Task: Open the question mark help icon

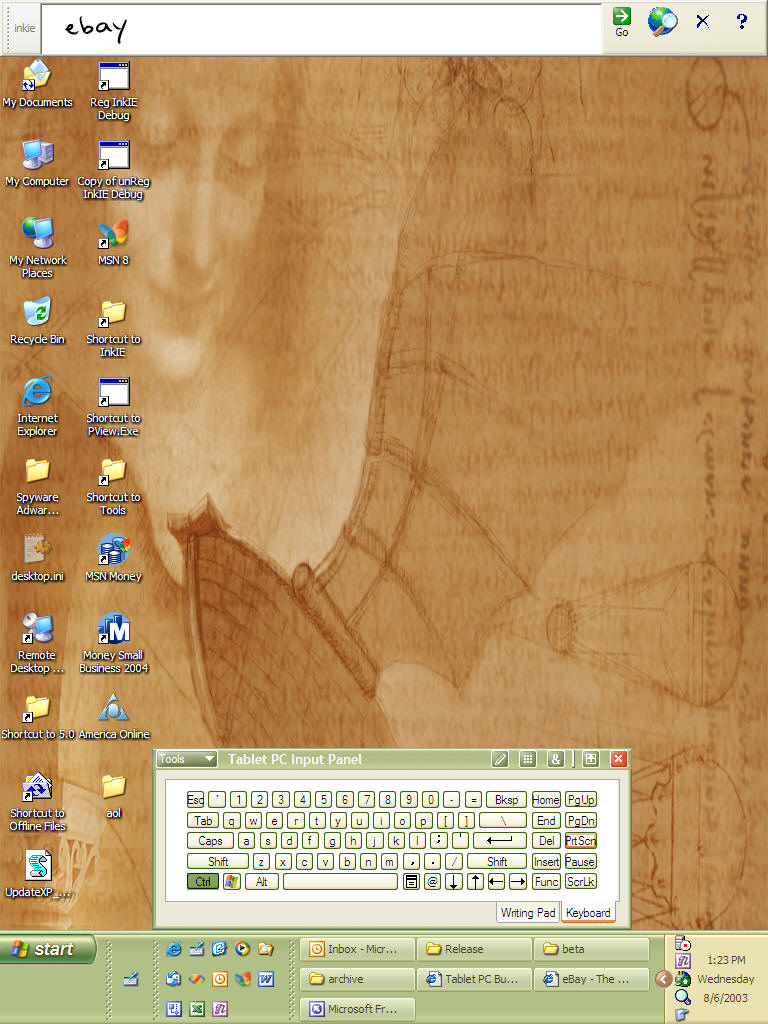Action: tap(741, 21)
